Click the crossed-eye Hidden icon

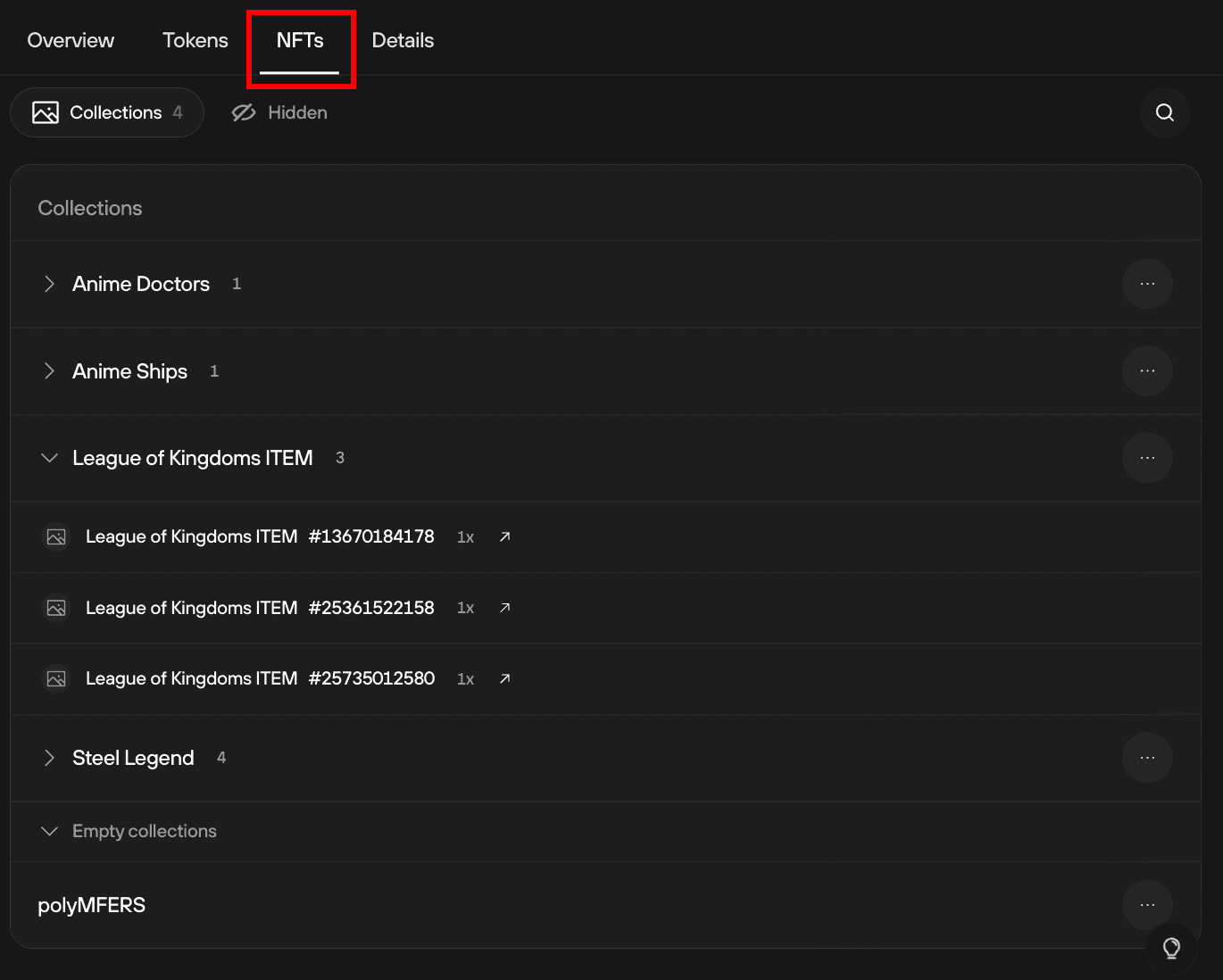coord(244,112)
